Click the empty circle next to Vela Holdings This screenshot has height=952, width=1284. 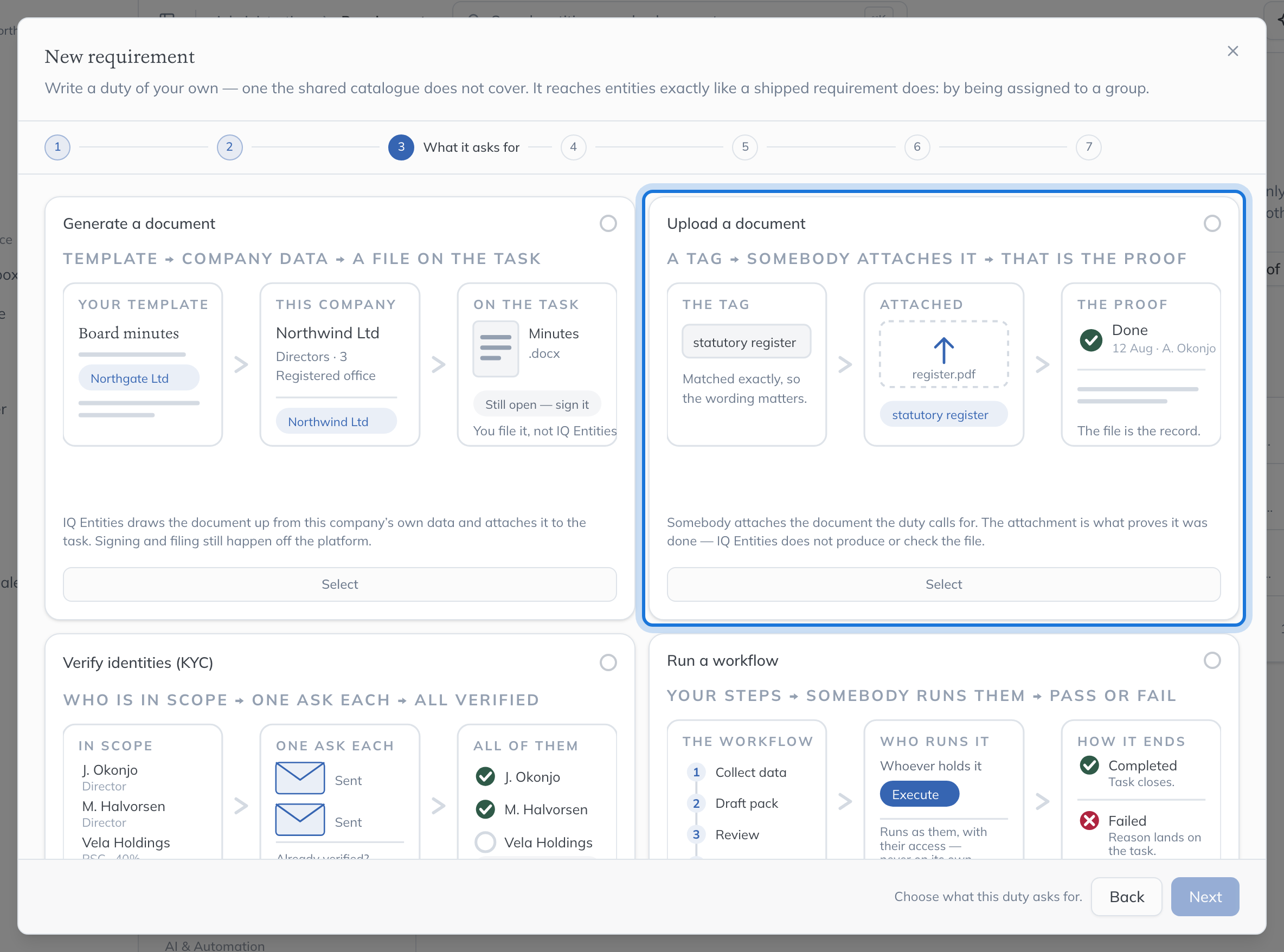[x=485, y=842]
